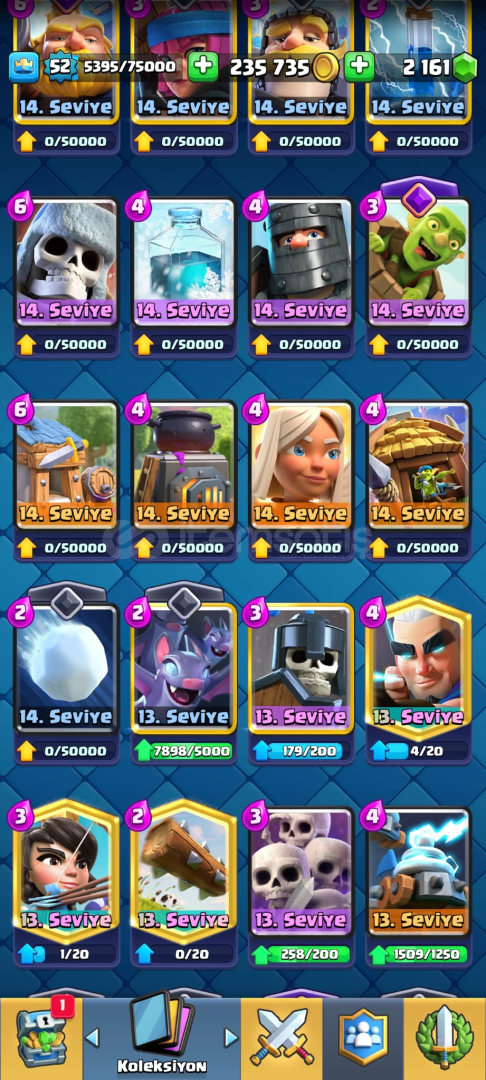Tap Skeleton Army upgrade bar 258/200
The image size is (486, 1080).
point(302,954)
